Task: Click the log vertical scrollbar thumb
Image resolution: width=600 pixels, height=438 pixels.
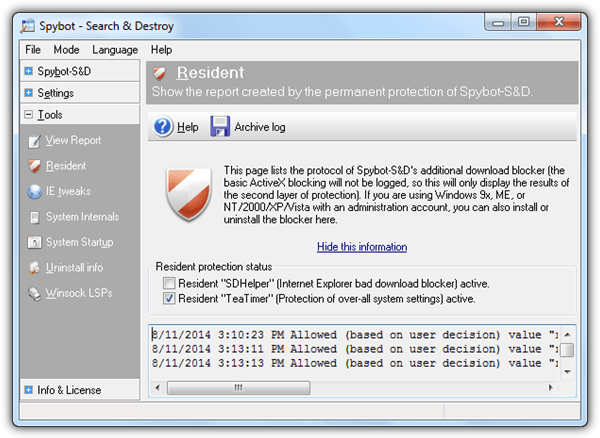Action: pos(567,350)
